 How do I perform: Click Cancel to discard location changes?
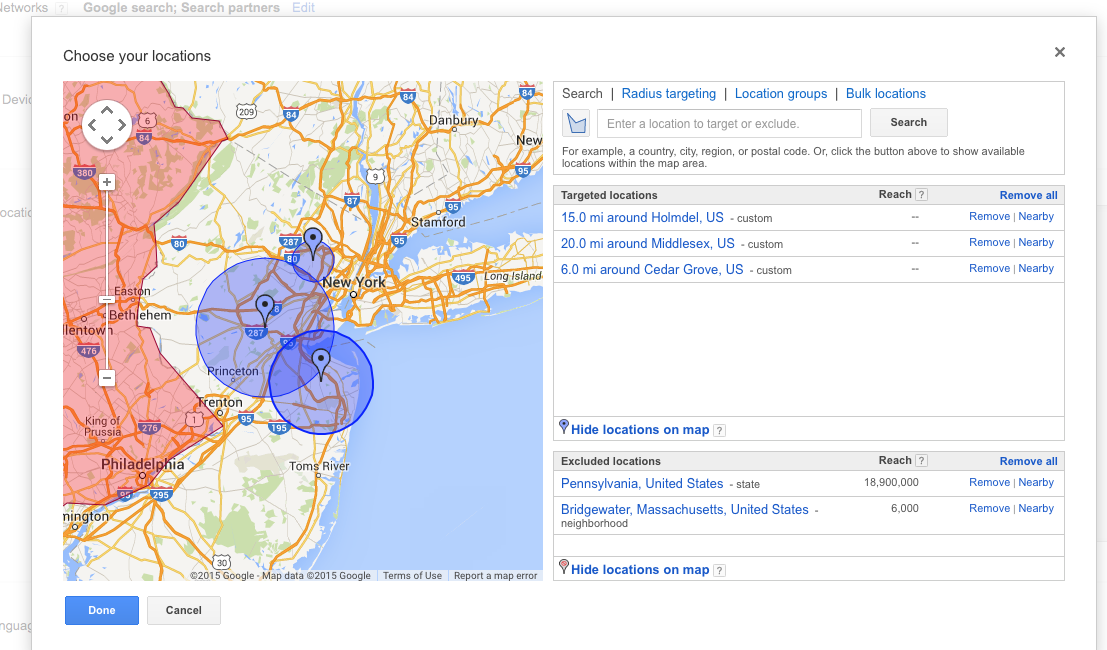pos(183,611)
